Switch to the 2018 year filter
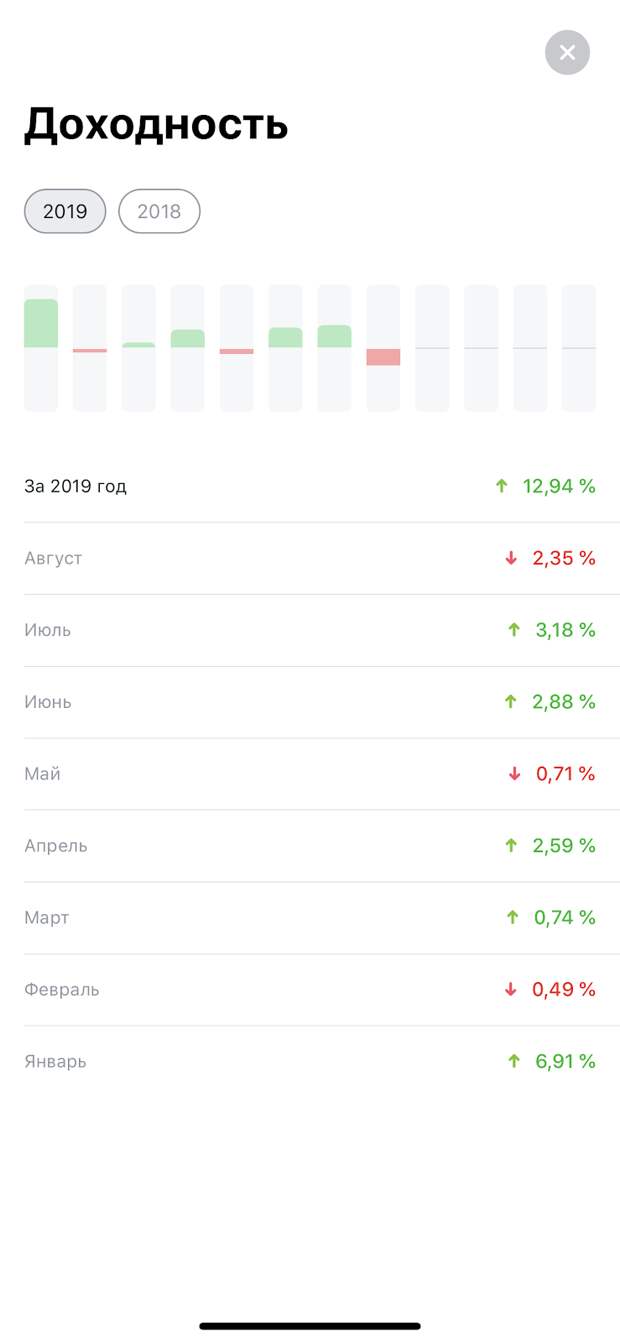This screenshot has width=620, height=1342. pos(159,211)
